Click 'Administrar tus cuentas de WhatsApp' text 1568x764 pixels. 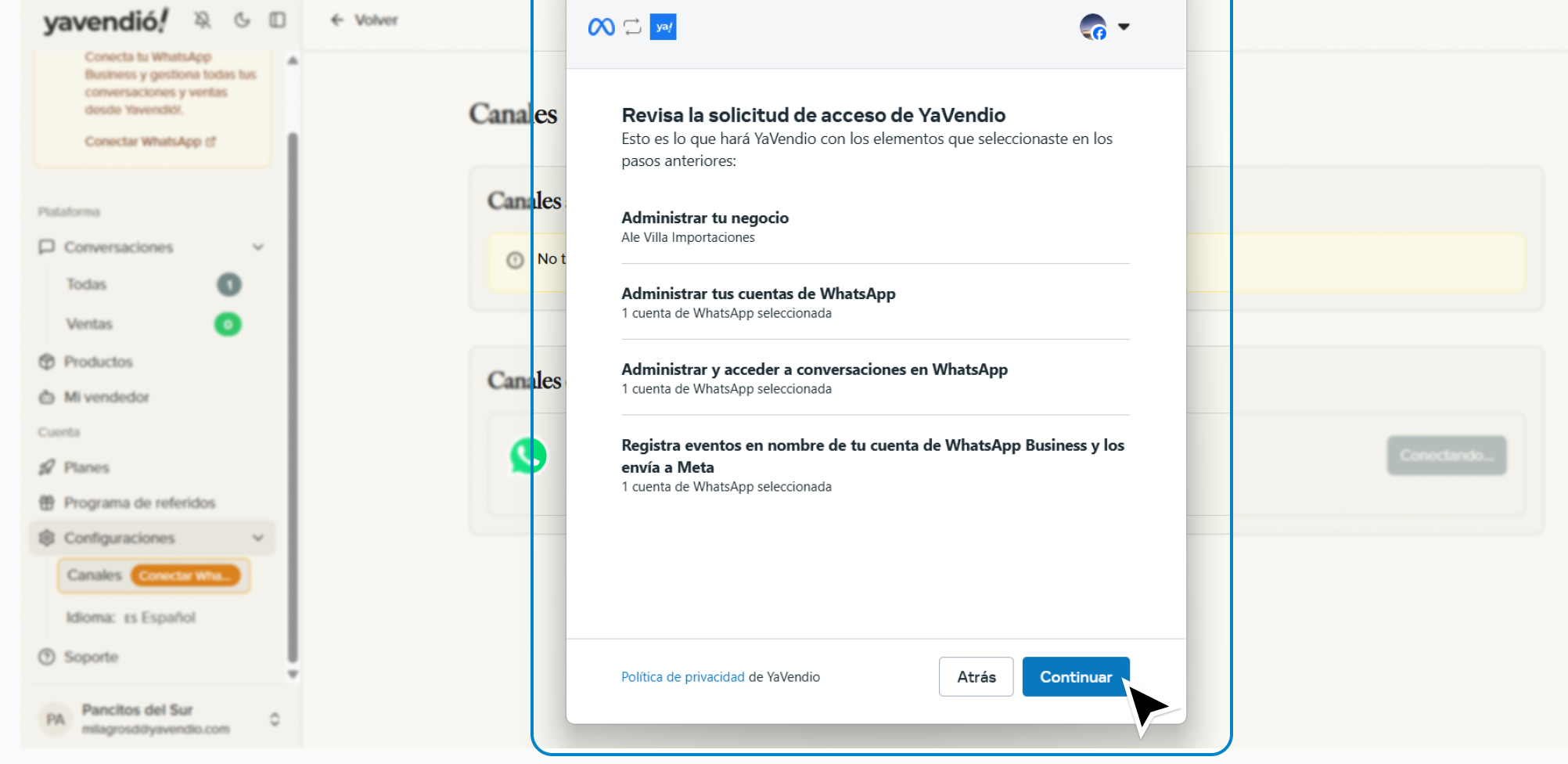pyautogui.click(x=758, y=294)
